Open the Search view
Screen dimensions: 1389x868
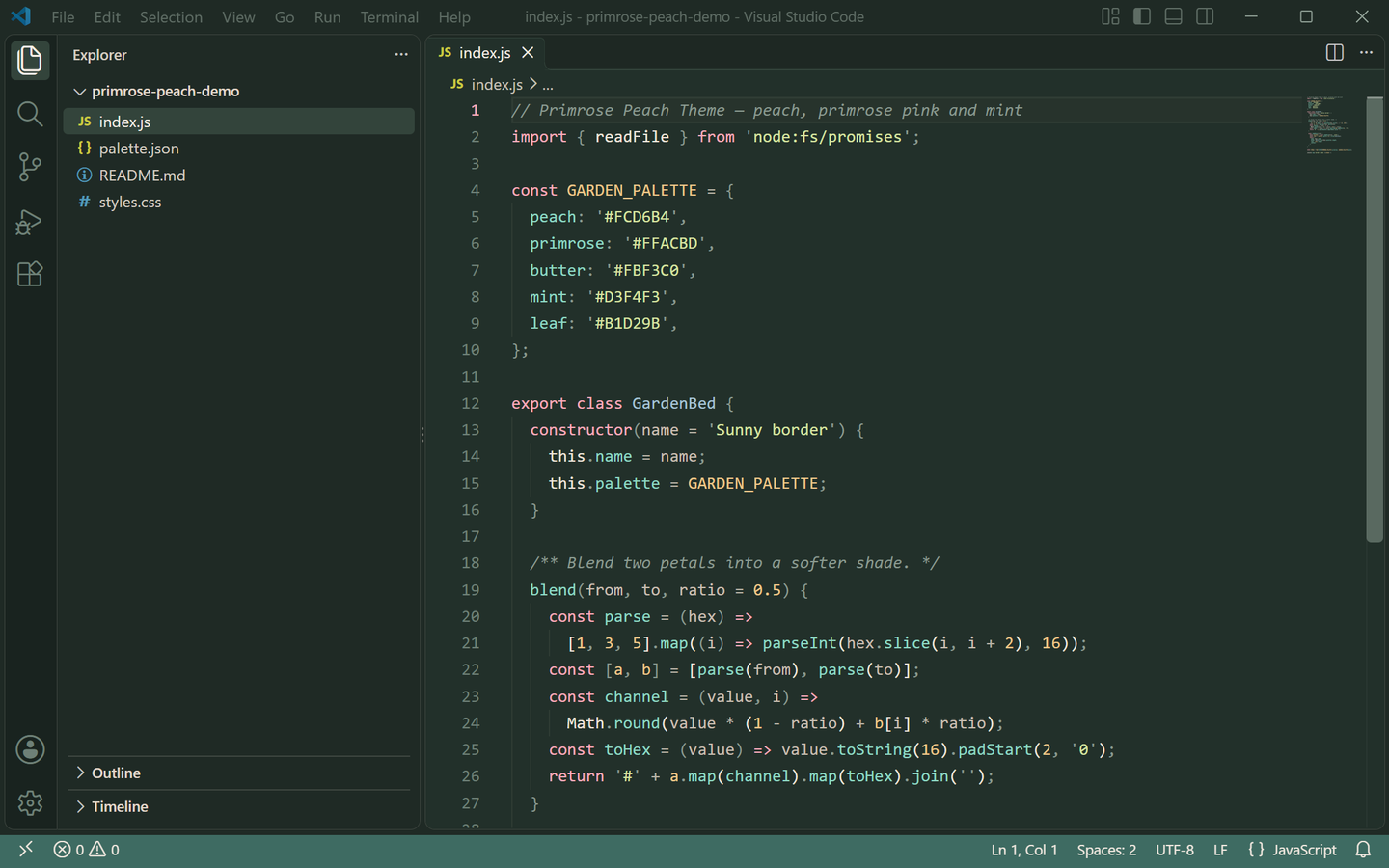click(30, 114)
